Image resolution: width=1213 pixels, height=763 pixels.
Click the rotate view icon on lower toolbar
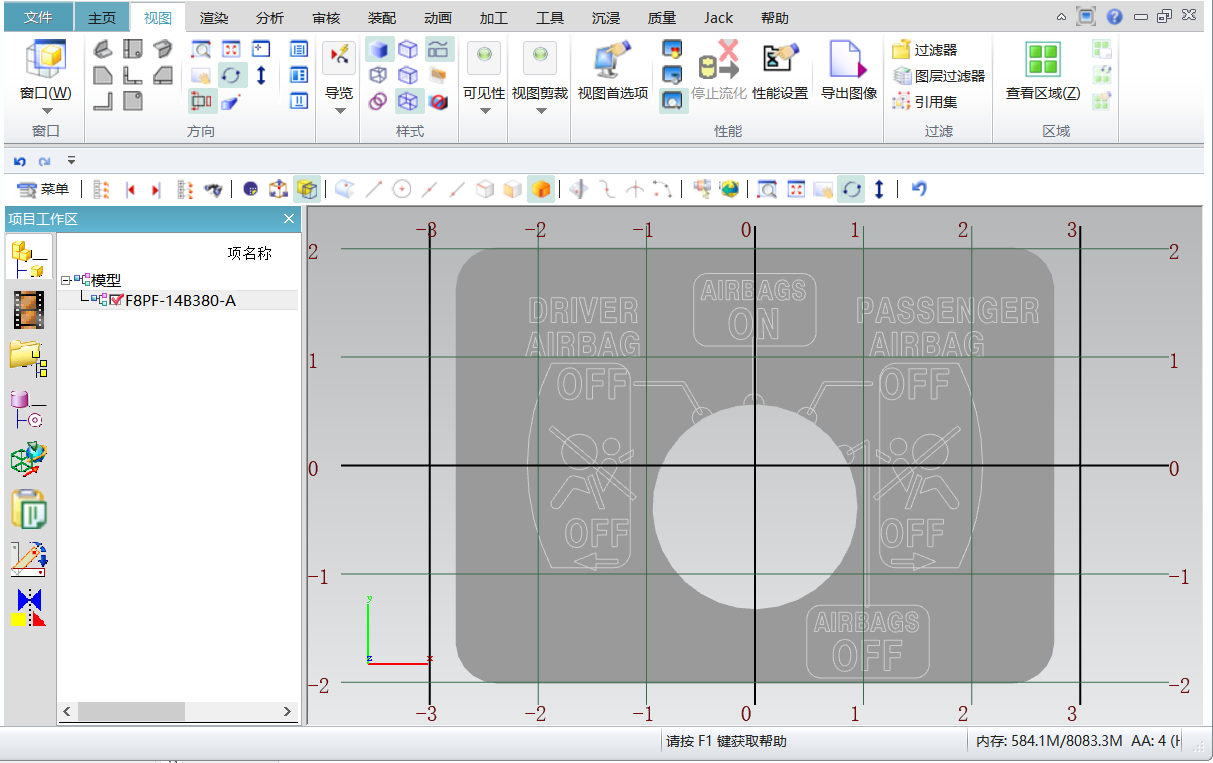pos(851,188)
